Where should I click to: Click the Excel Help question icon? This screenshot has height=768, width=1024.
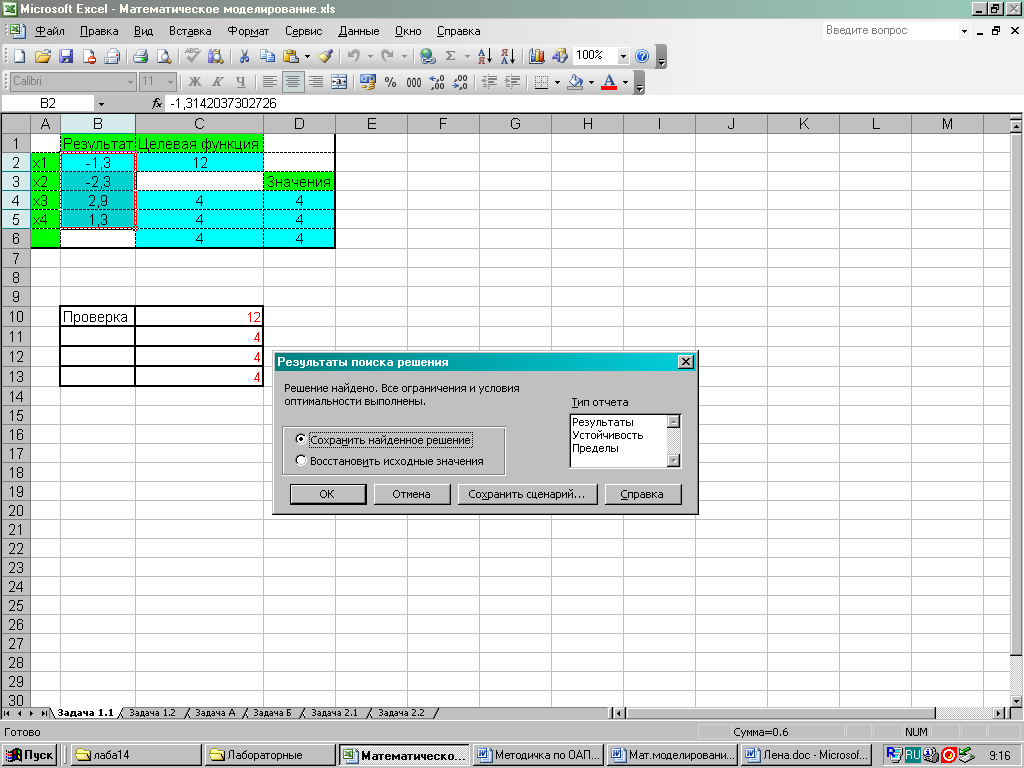pyautogui.click(x=642, y=56)
